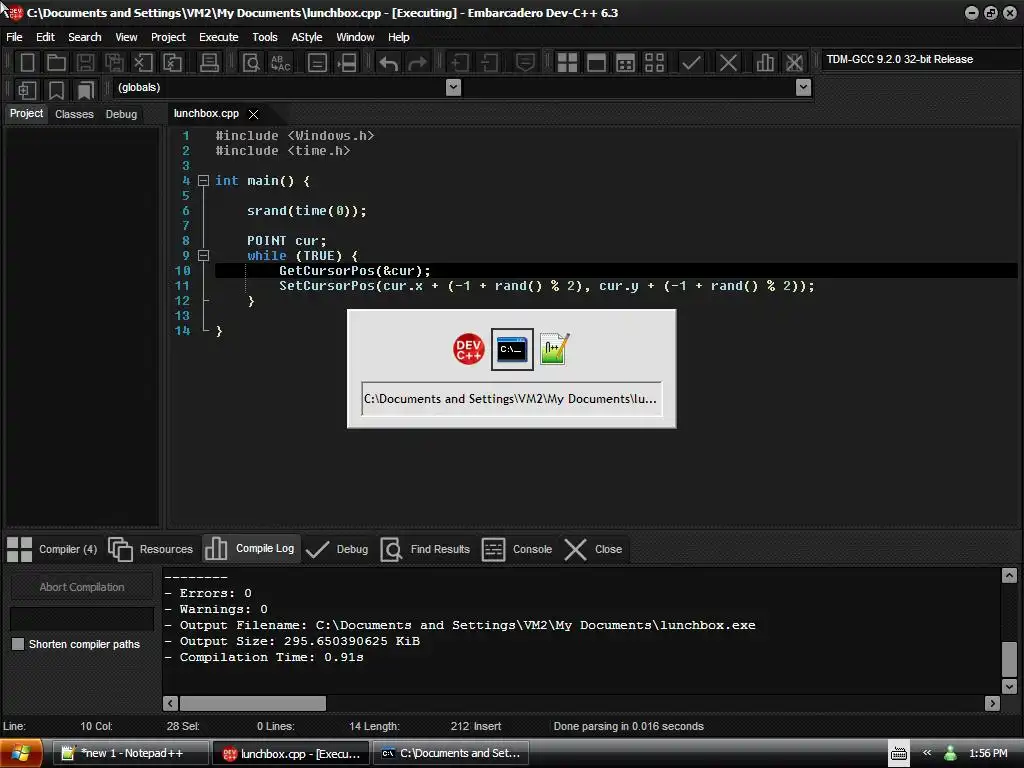
Task: Open the Windows Start button
Action: [x=21, y=753]
